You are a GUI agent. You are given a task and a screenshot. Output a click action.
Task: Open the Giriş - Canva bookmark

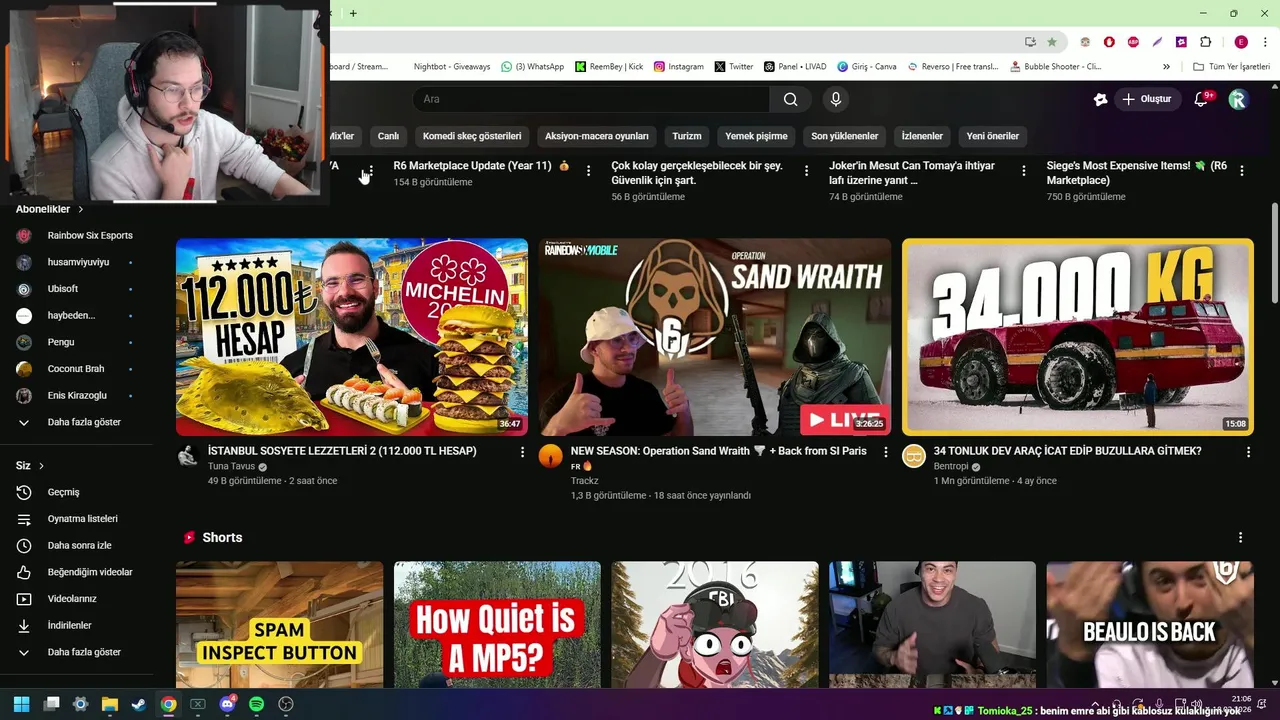(866, 67)
